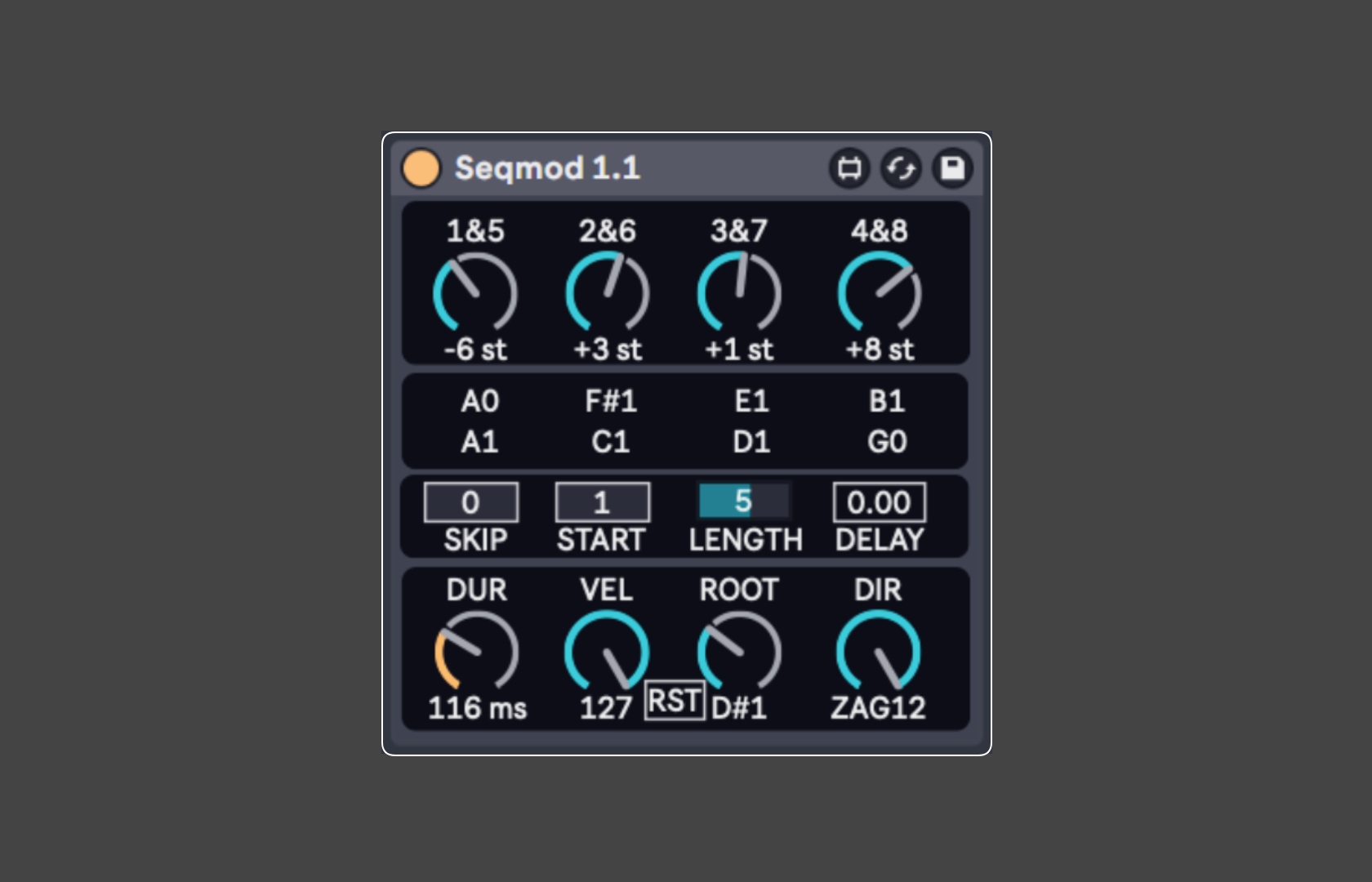Screen dimensions: 1372x882
Task: Click the VEL velocity knob
Action: pyautogui.click(x=607, y=653)
